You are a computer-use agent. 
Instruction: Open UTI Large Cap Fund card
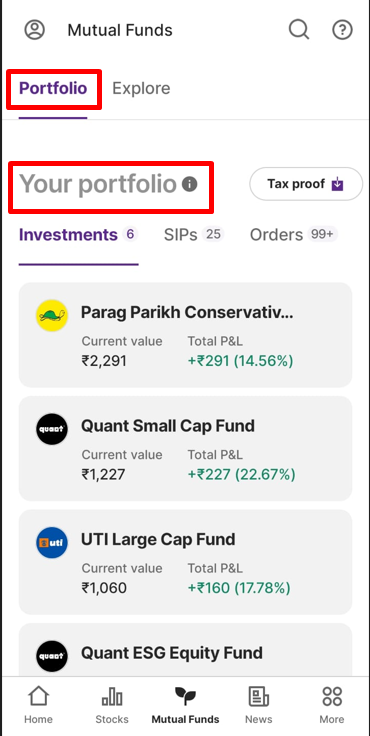[x=185, y=562]
